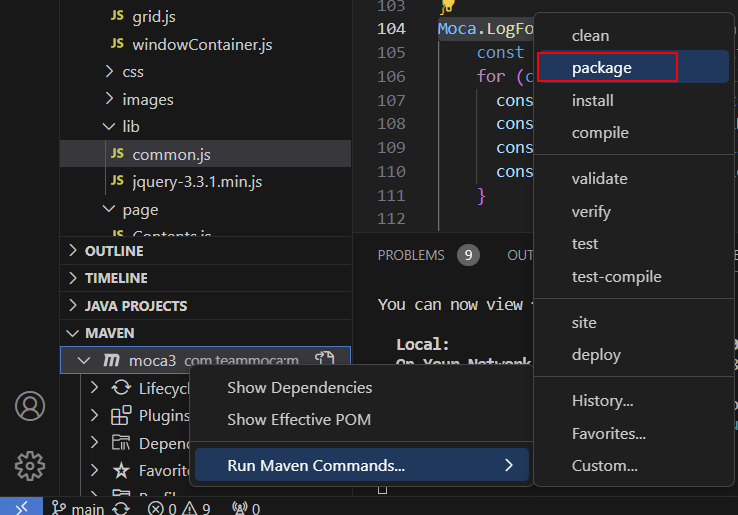
Task: Expand the OUTLINE section
Action: tap(72, 250)
